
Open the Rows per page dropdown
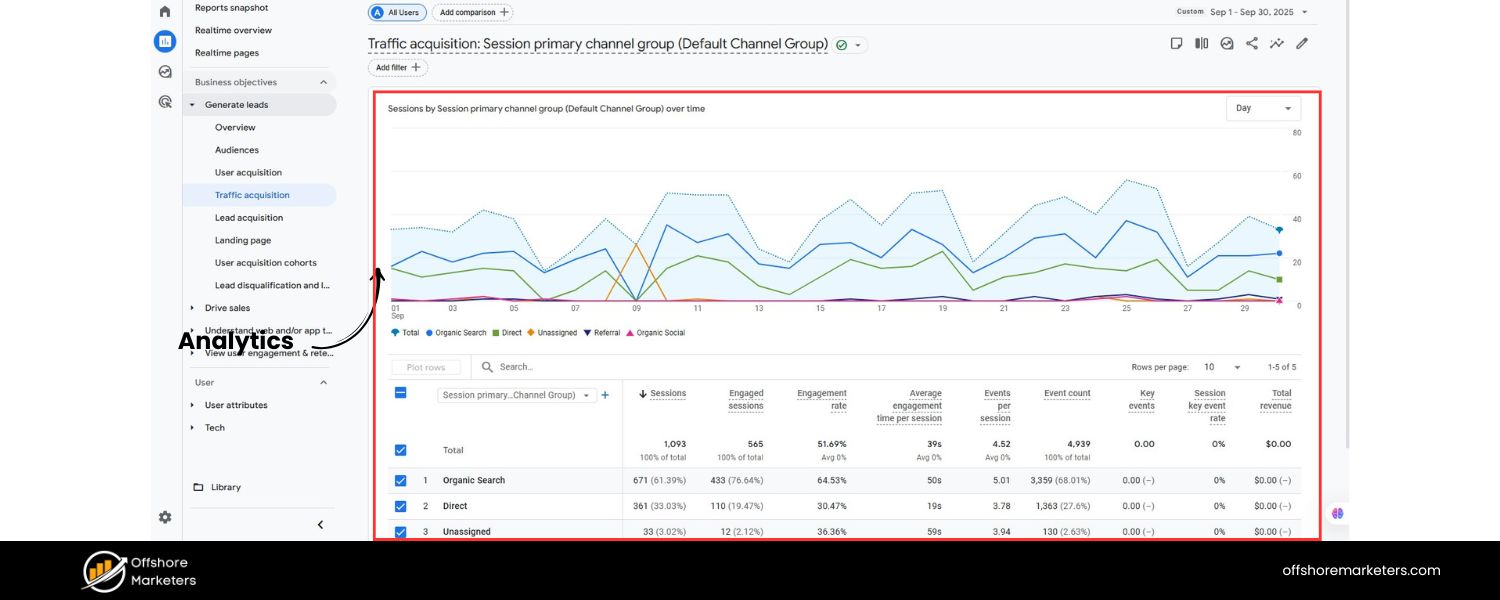pyautogui.click(x=1225, y=366)
